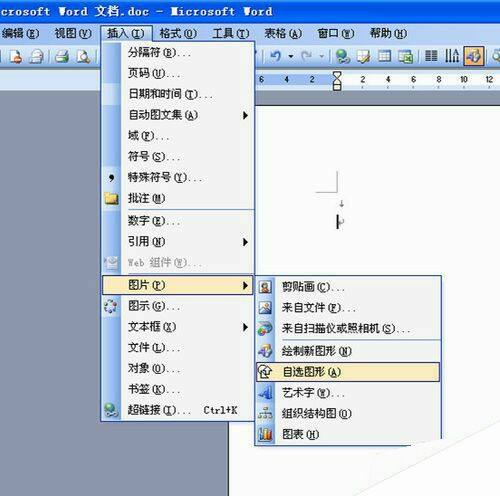The height and width of the screenshot is (496, 500).
Task: Click the clip art icon beside 剪贴画
Action: pos(265,287)
